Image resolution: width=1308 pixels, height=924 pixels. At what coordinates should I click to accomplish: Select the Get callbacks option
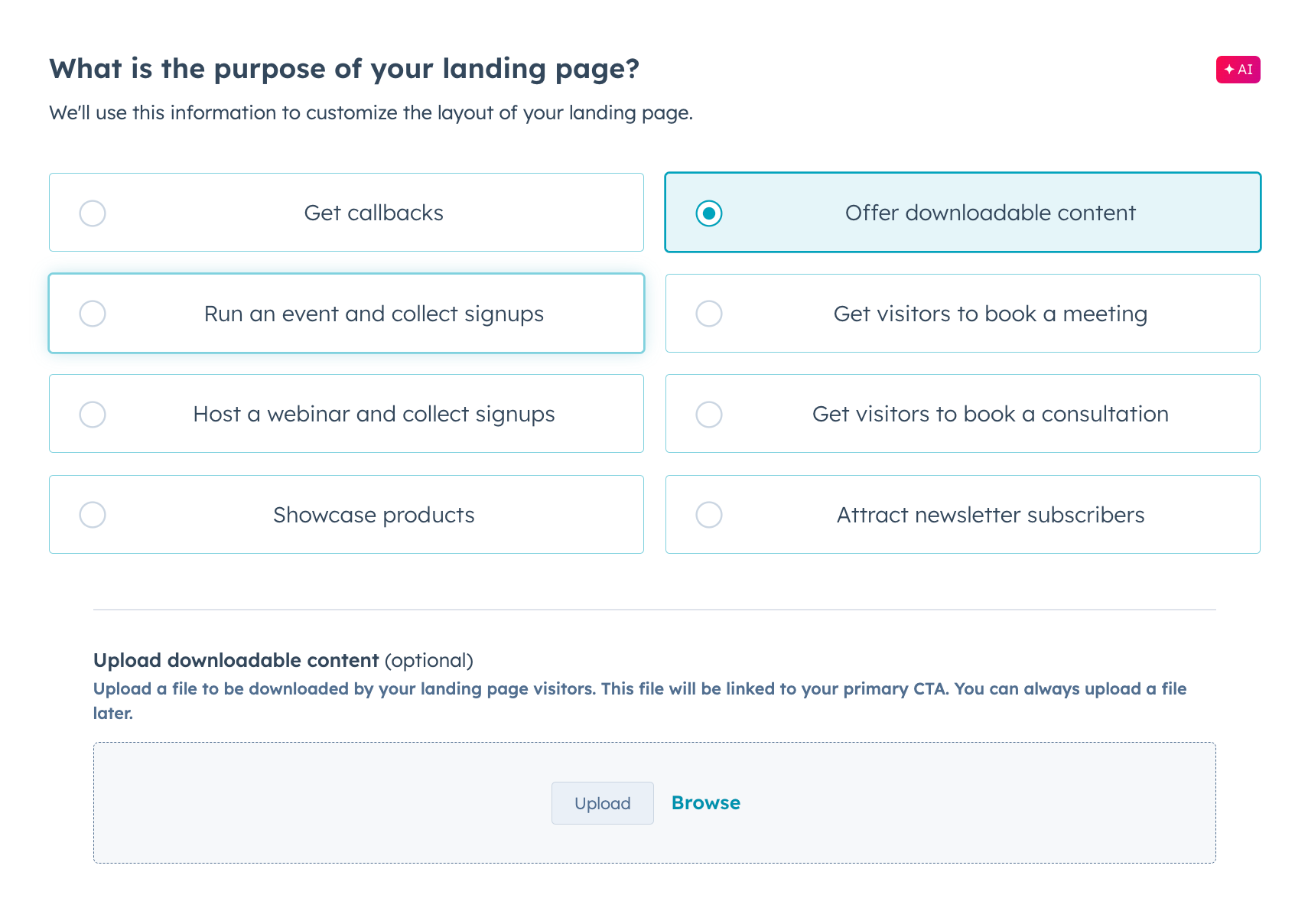click(x=346, y=212)
